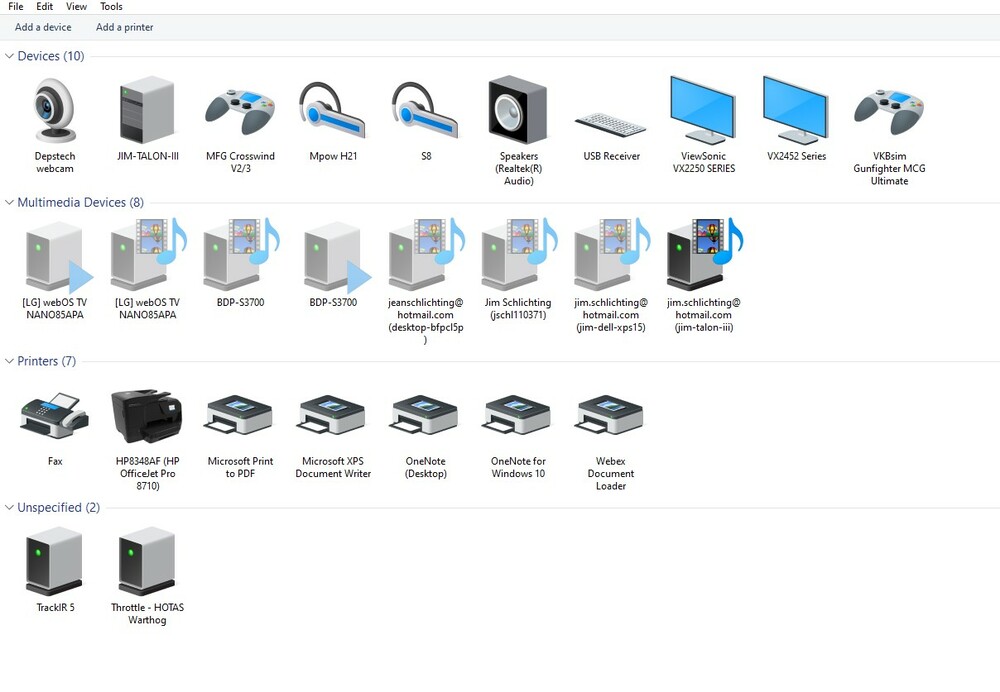Screen dimensions: 1000x692
Task: Select the Microsoft XPS Document Writer icon
Action: (x=332, y=416)
